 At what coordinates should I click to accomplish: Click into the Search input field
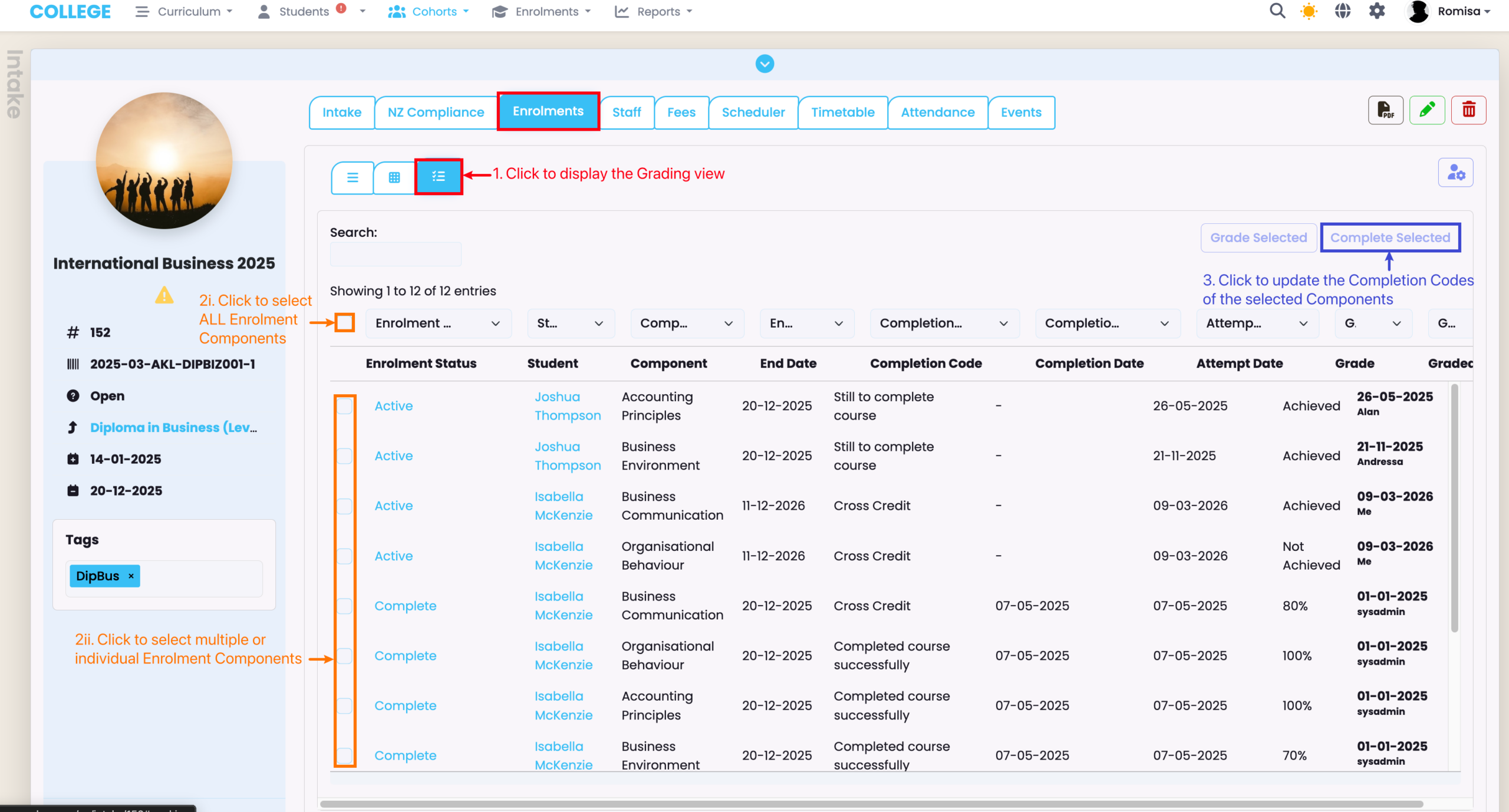396,255
